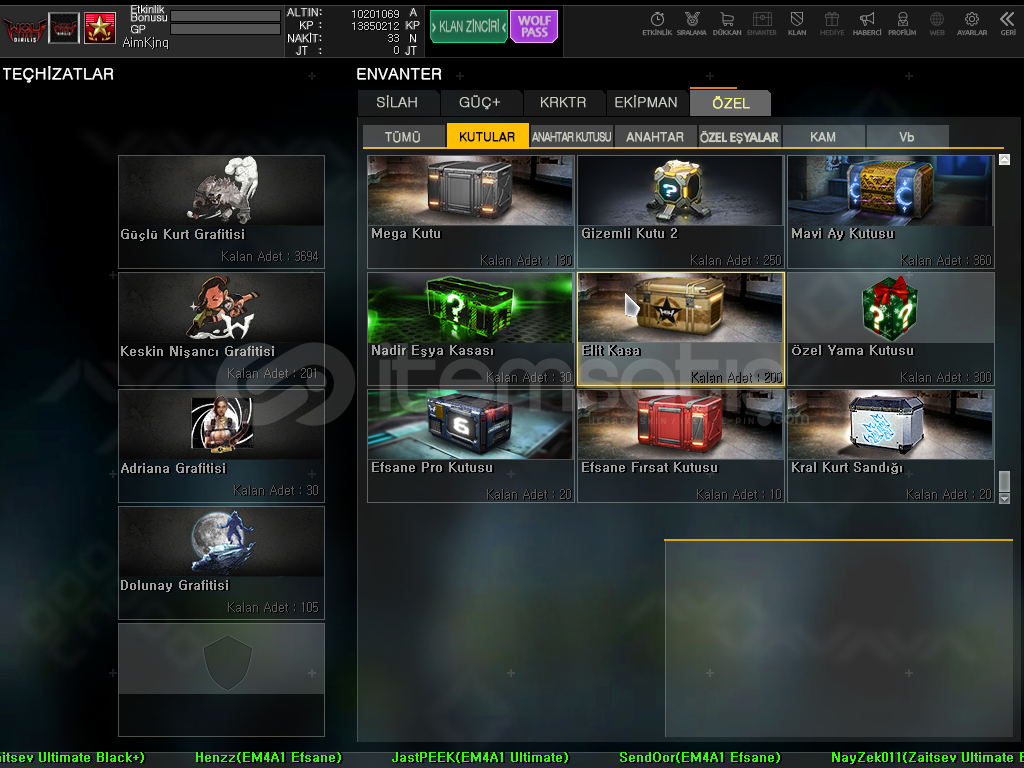Click ticker entry JastPEEK(EM4A1 Ultimate)
The height and width of the screenshot is (768, 1024).
pos(480,758)
